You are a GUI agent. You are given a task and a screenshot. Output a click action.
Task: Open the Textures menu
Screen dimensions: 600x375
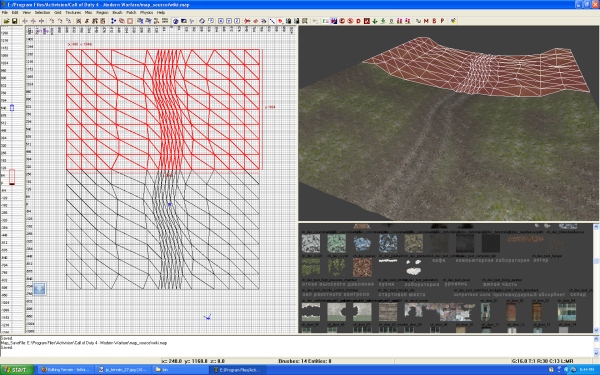click(73, 12)
